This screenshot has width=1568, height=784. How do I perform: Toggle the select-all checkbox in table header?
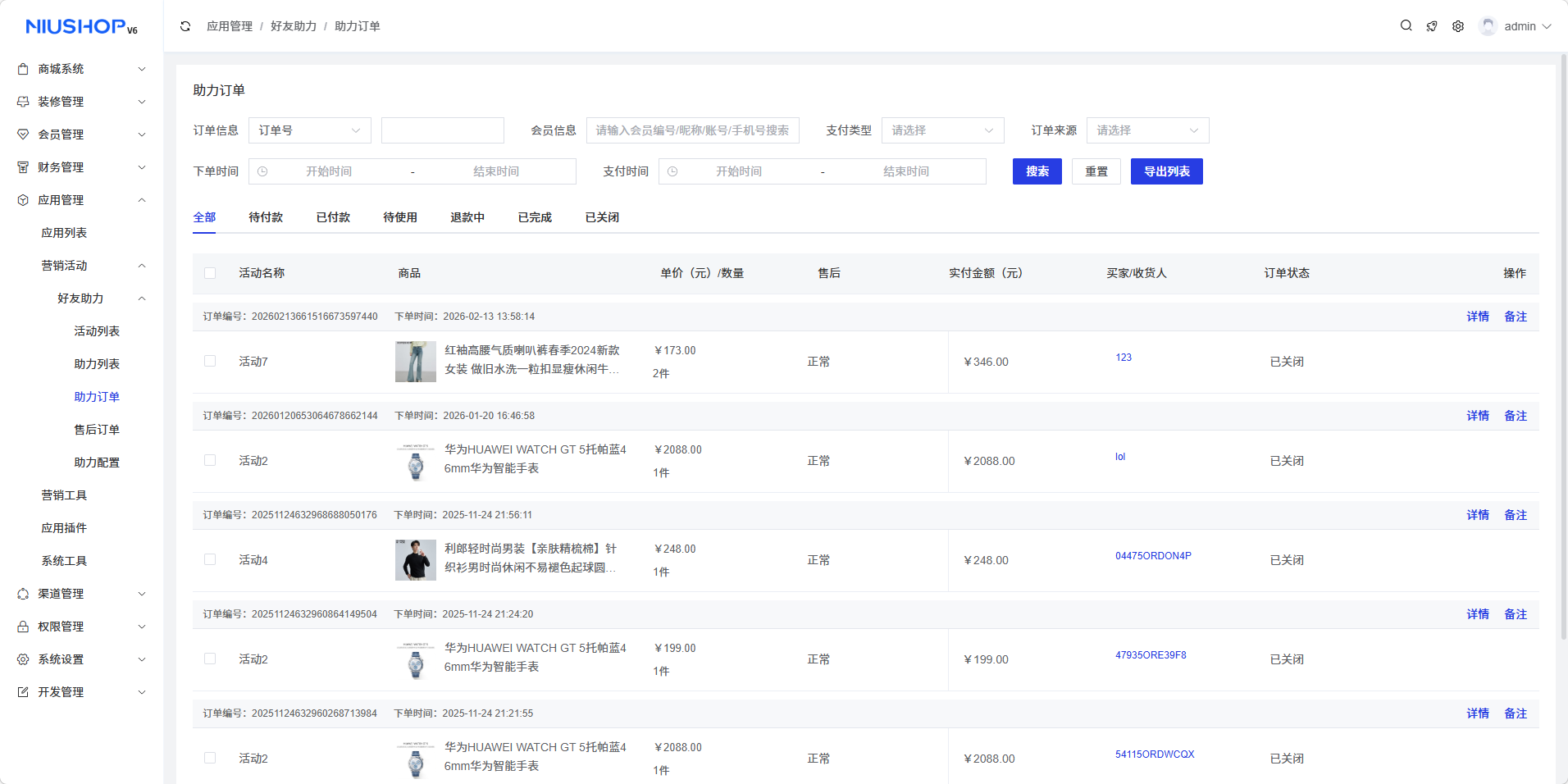click(210, 273)
